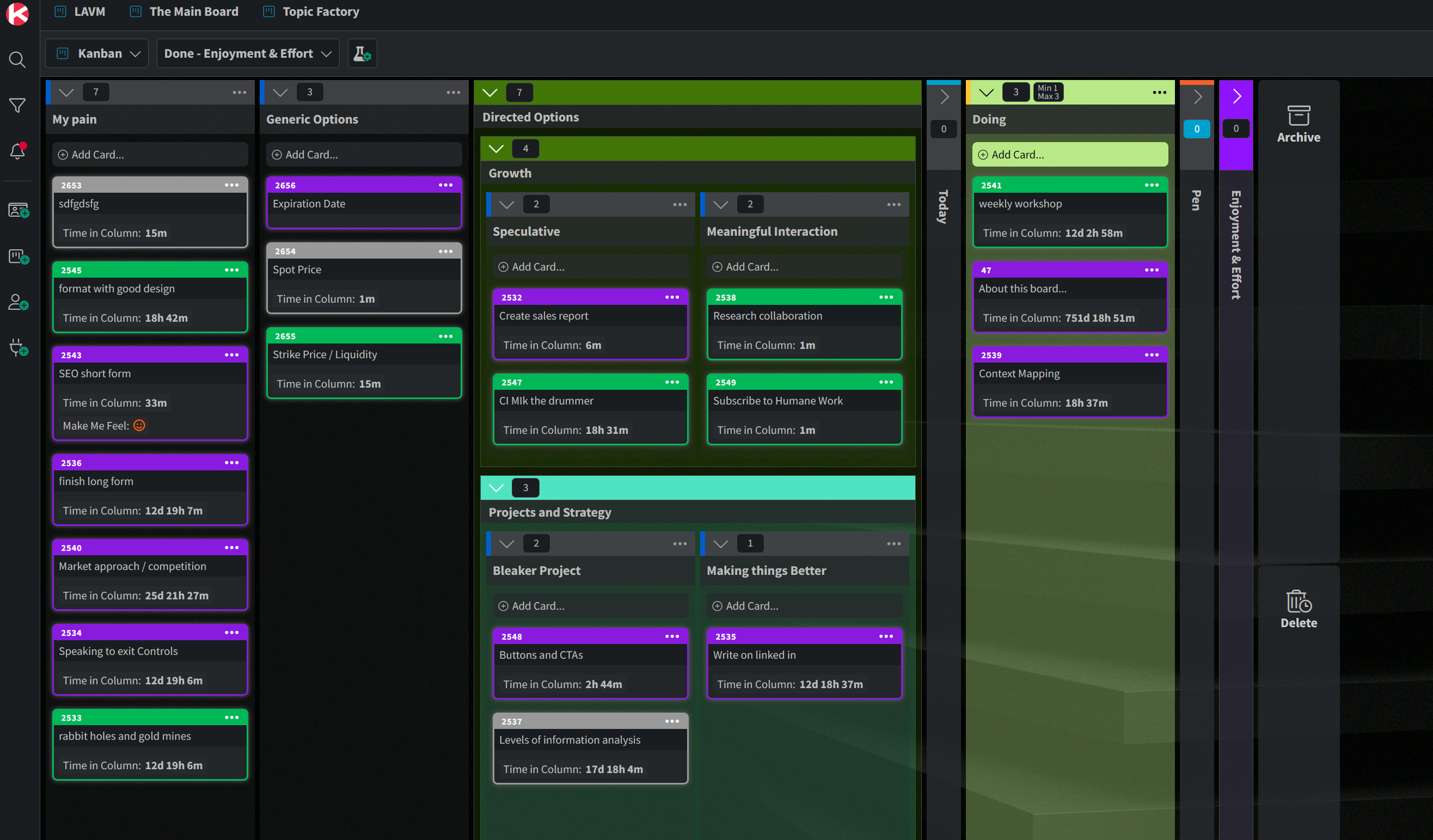This screenshot has height=840, width=1433.
Task: Open Done - Enjoyment & Effort dropdown
Action: [247, 53]
